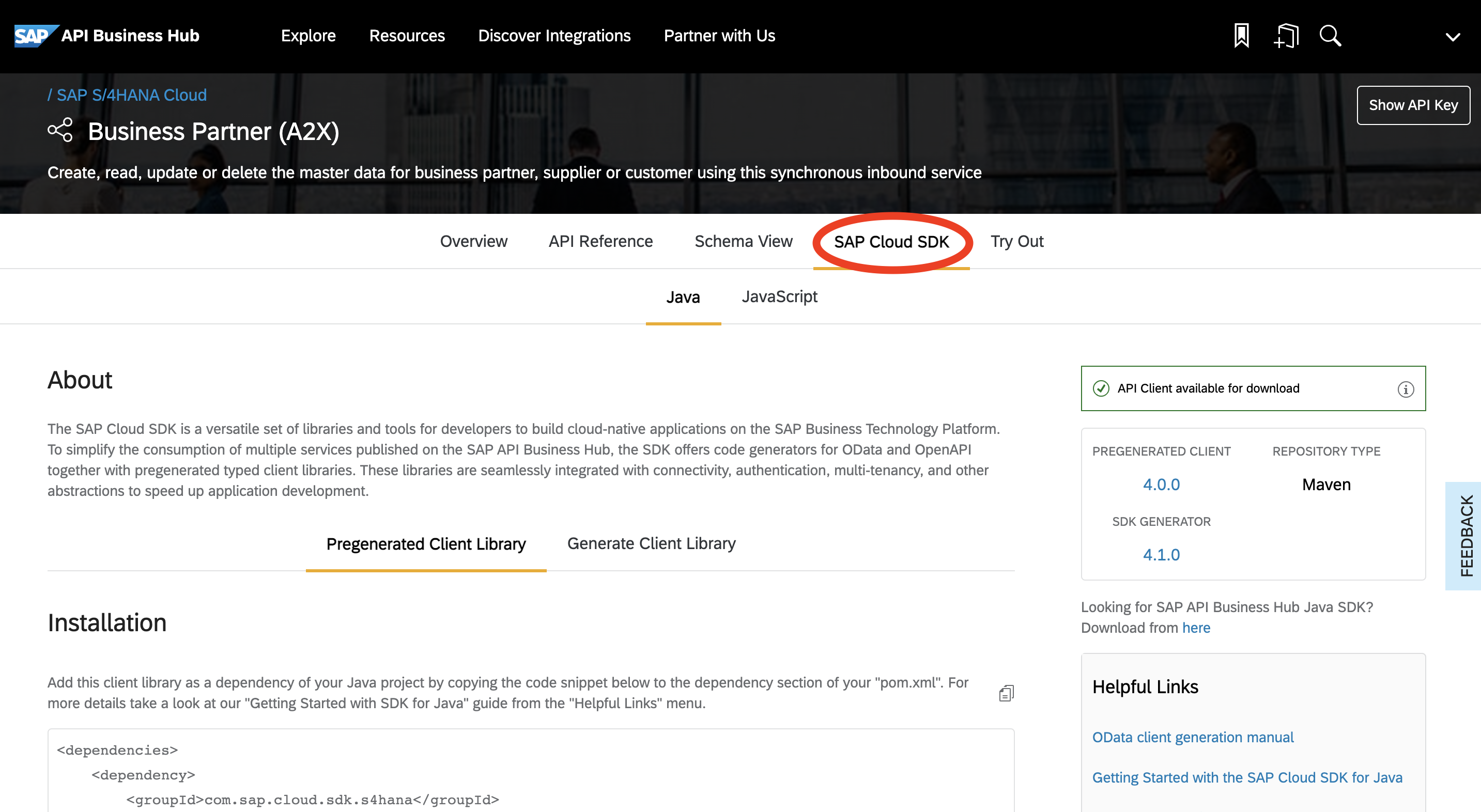
Task: Expand the user menu chevron in header
Action: [x=1452, y=37]
